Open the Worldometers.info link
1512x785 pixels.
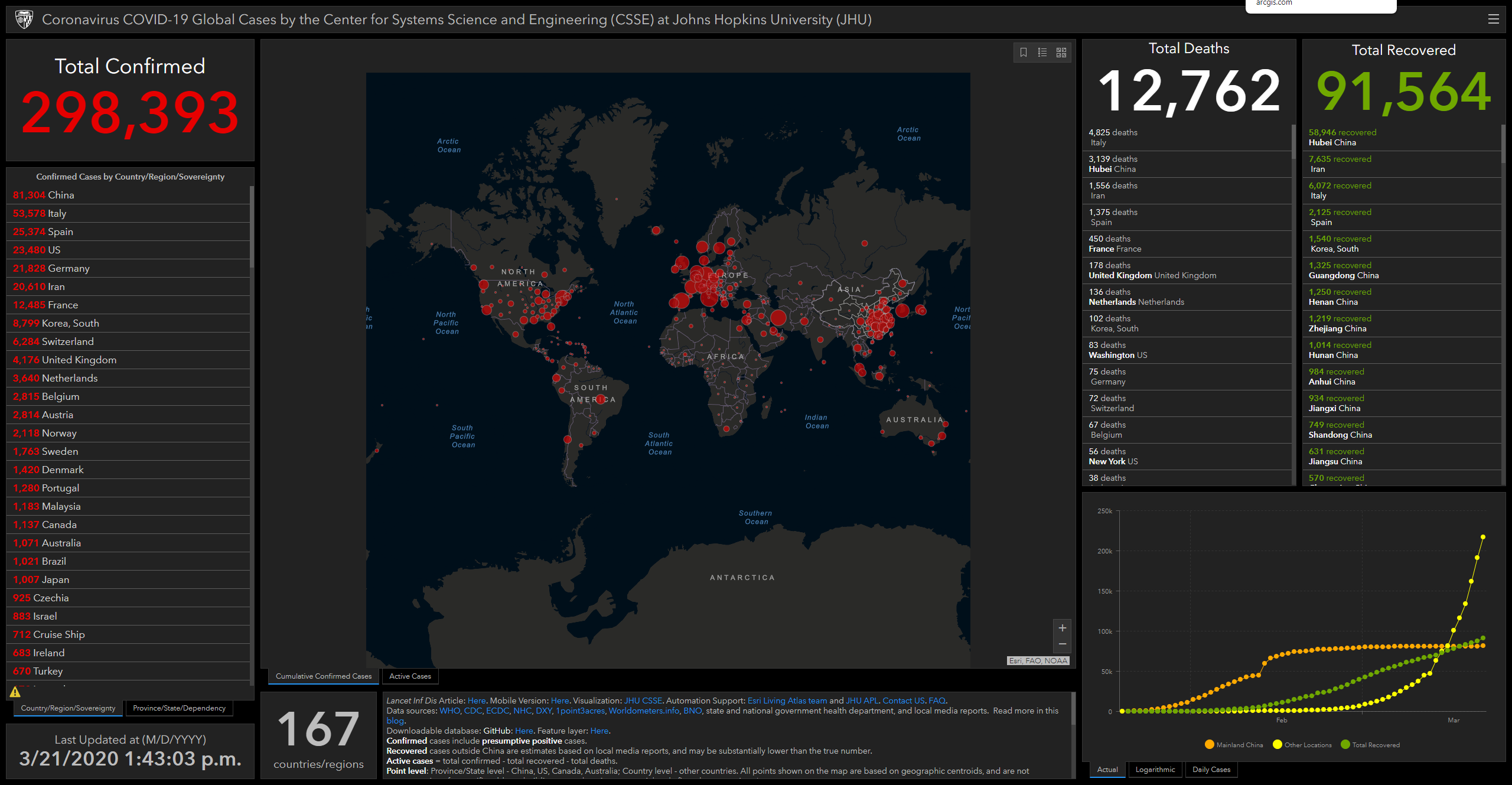point(644,711)
